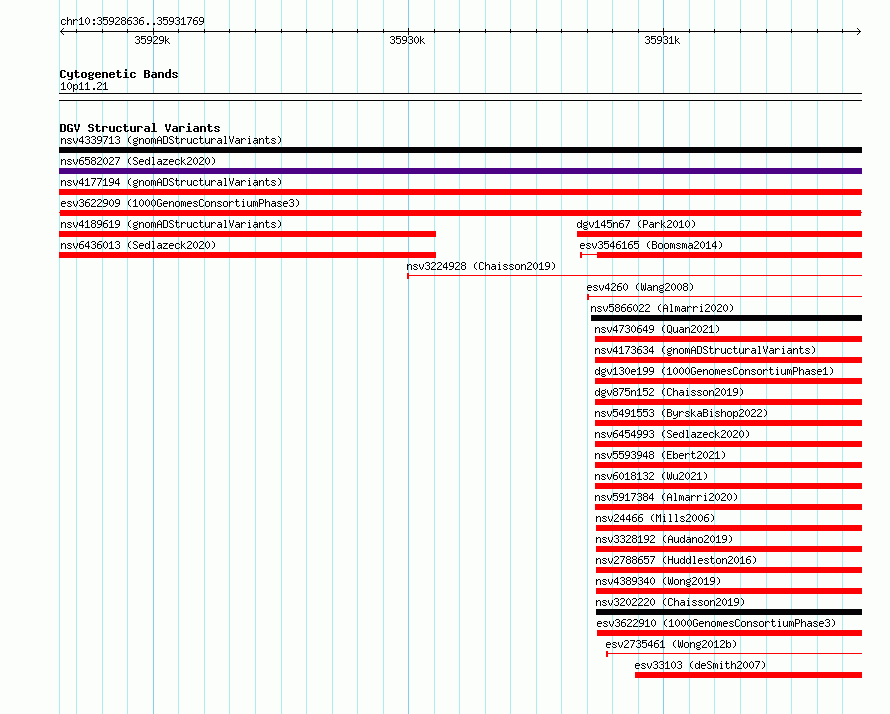The height and width of the screenshot is (714, 890).
Task: Open nsv2788657 Huddleston2016 label
Action: click(676, 560)
